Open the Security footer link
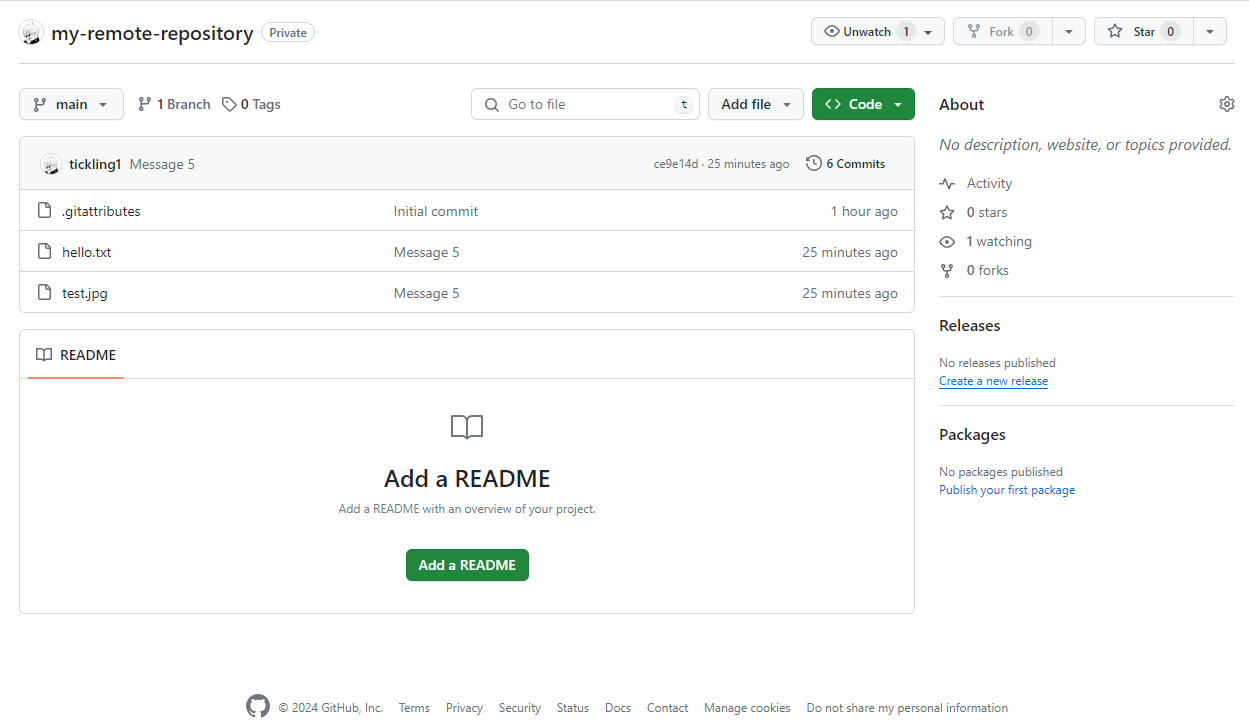Image resolution: width=1249 pixels, height=726 pixels. pos(520,708)
